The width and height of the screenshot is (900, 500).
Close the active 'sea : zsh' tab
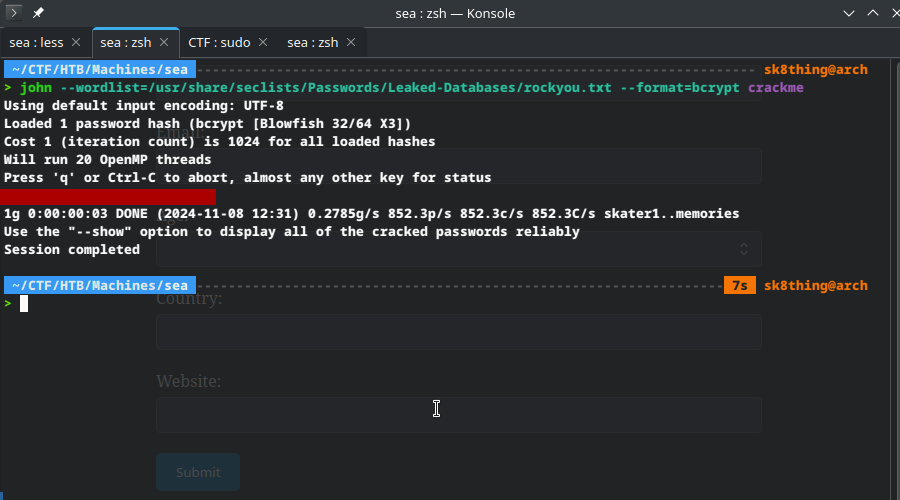(x=164, y=42)
